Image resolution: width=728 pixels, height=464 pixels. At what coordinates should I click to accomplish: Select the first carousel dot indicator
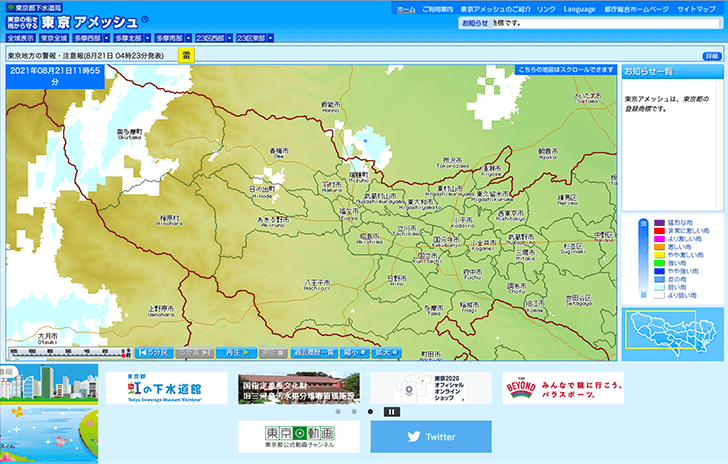click(337, 411)
